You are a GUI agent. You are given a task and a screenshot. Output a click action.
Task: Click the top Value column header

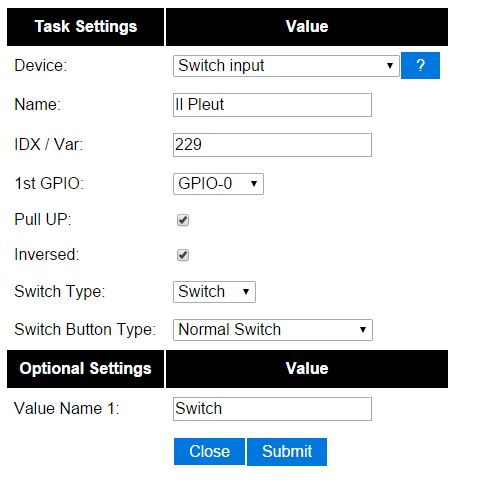click(x=307, y=27)
